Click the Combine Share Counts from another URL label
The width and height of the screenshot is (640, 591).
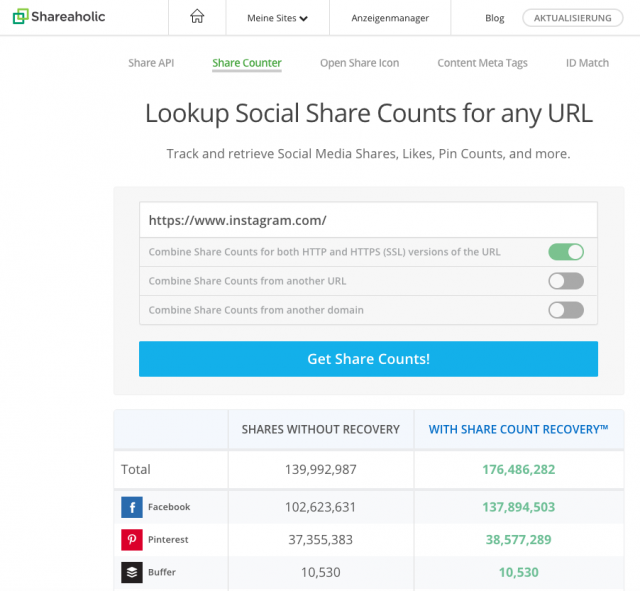(x=247, y=281)
